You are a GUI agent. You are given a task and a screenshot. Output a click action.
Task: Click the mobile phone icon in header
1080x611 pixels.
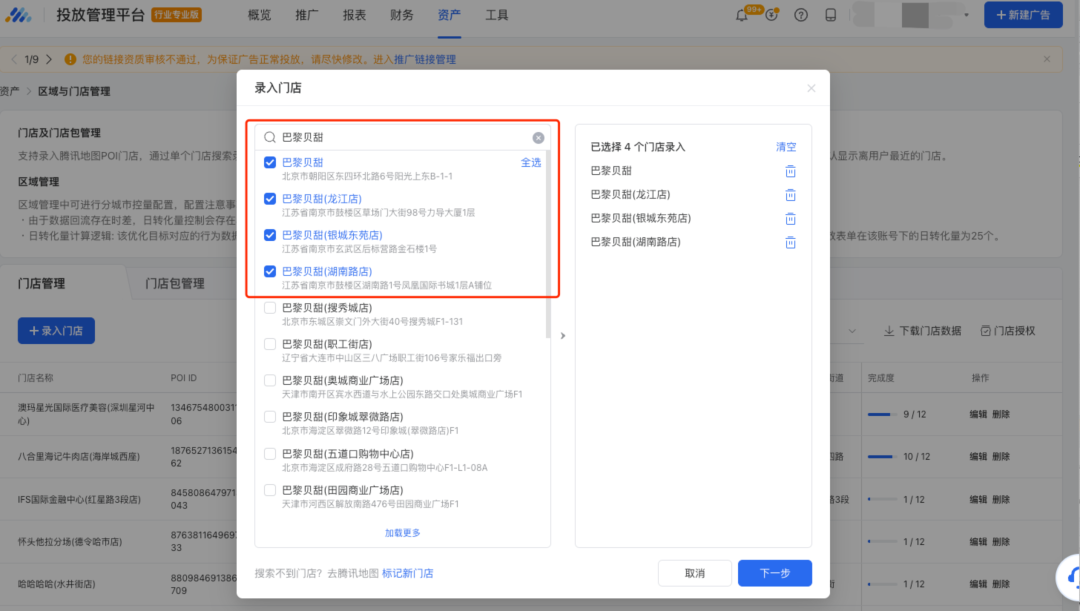(x=830, y=15)
